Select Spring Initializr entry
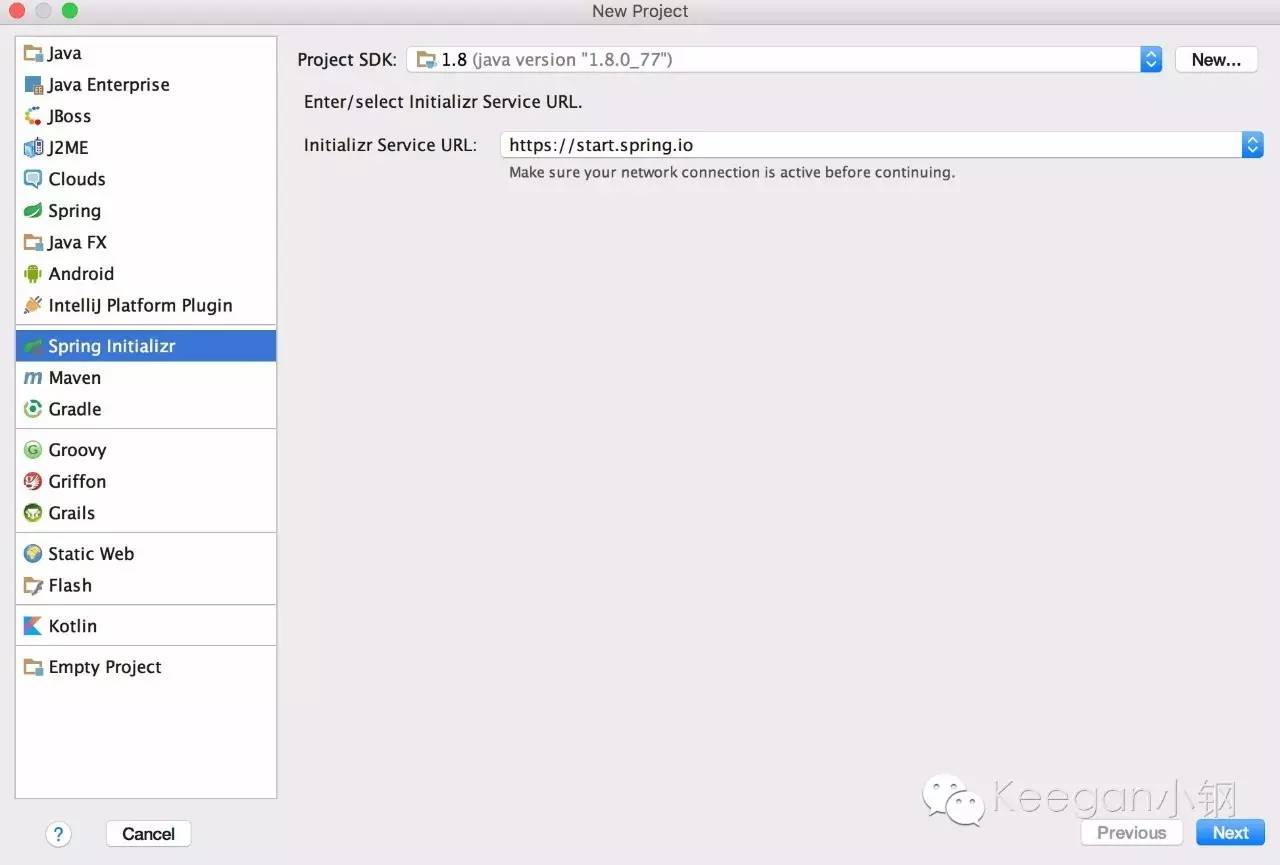1280x865 pixels. click(146, 346)
